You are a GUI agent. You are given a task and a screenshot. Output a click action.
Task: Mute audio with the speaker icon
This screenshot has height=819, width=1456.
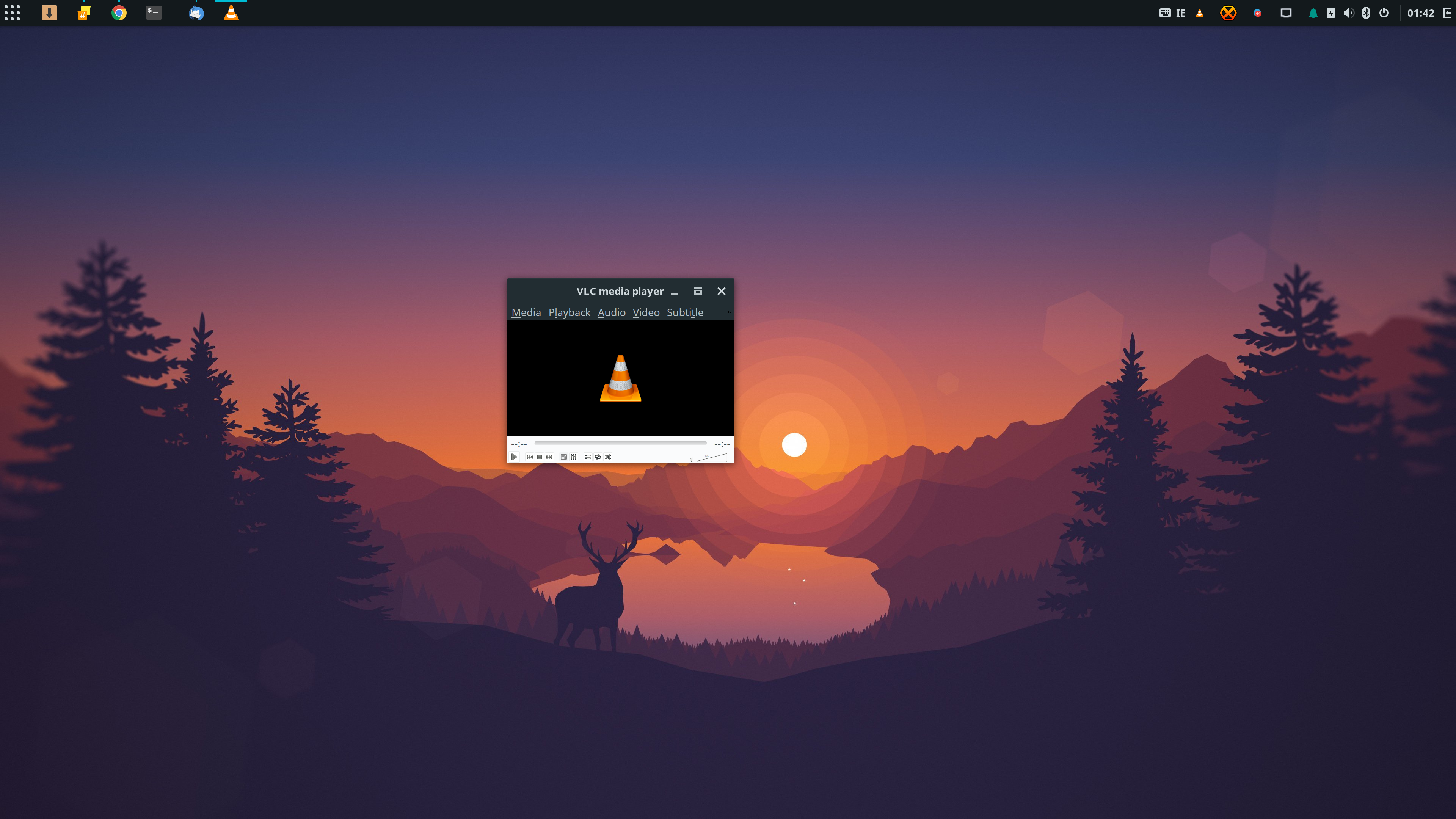[691, 460]
